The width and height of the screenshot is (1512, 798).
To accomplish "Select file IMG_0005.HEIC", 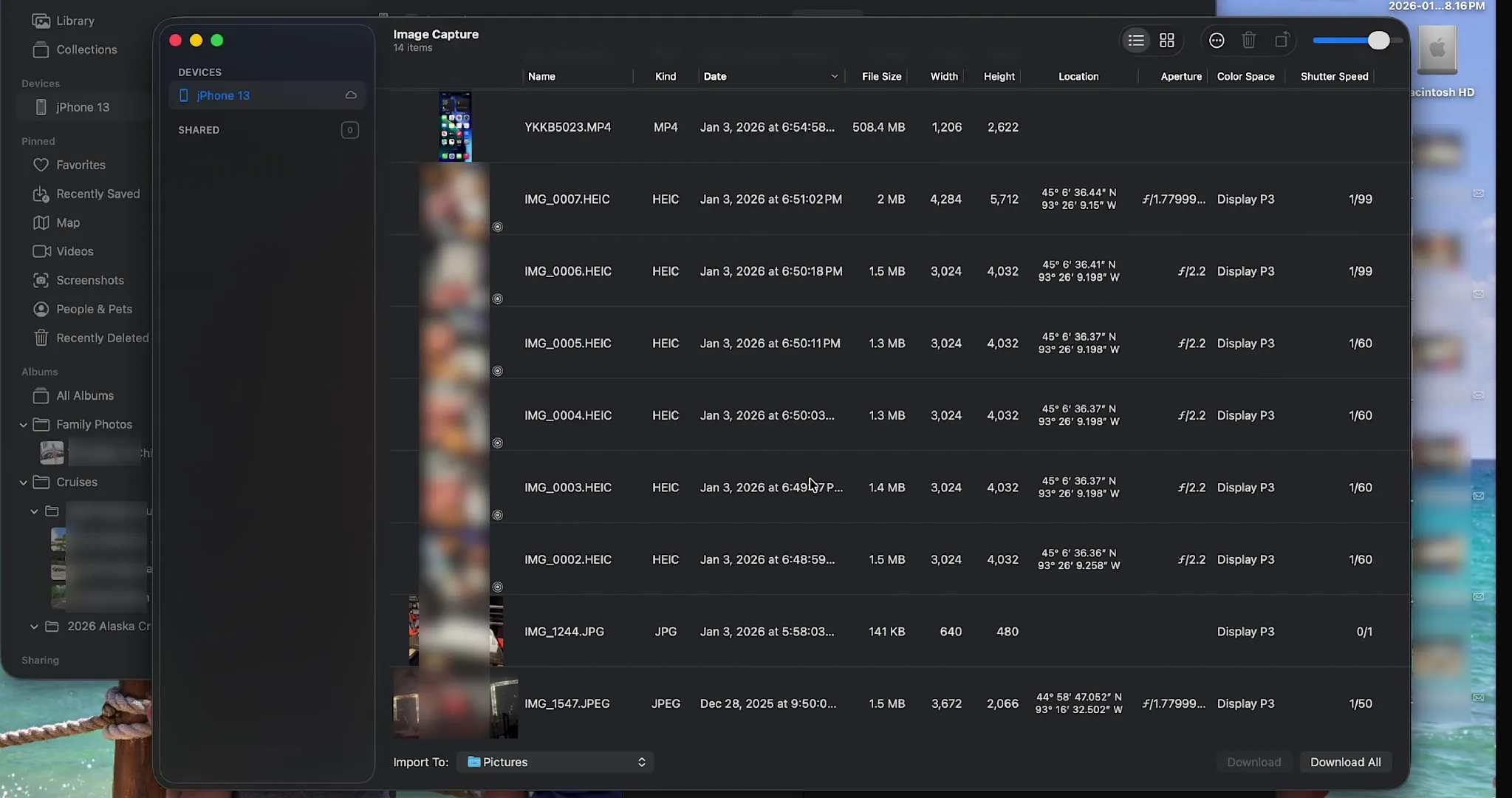I will click(567, 344).
